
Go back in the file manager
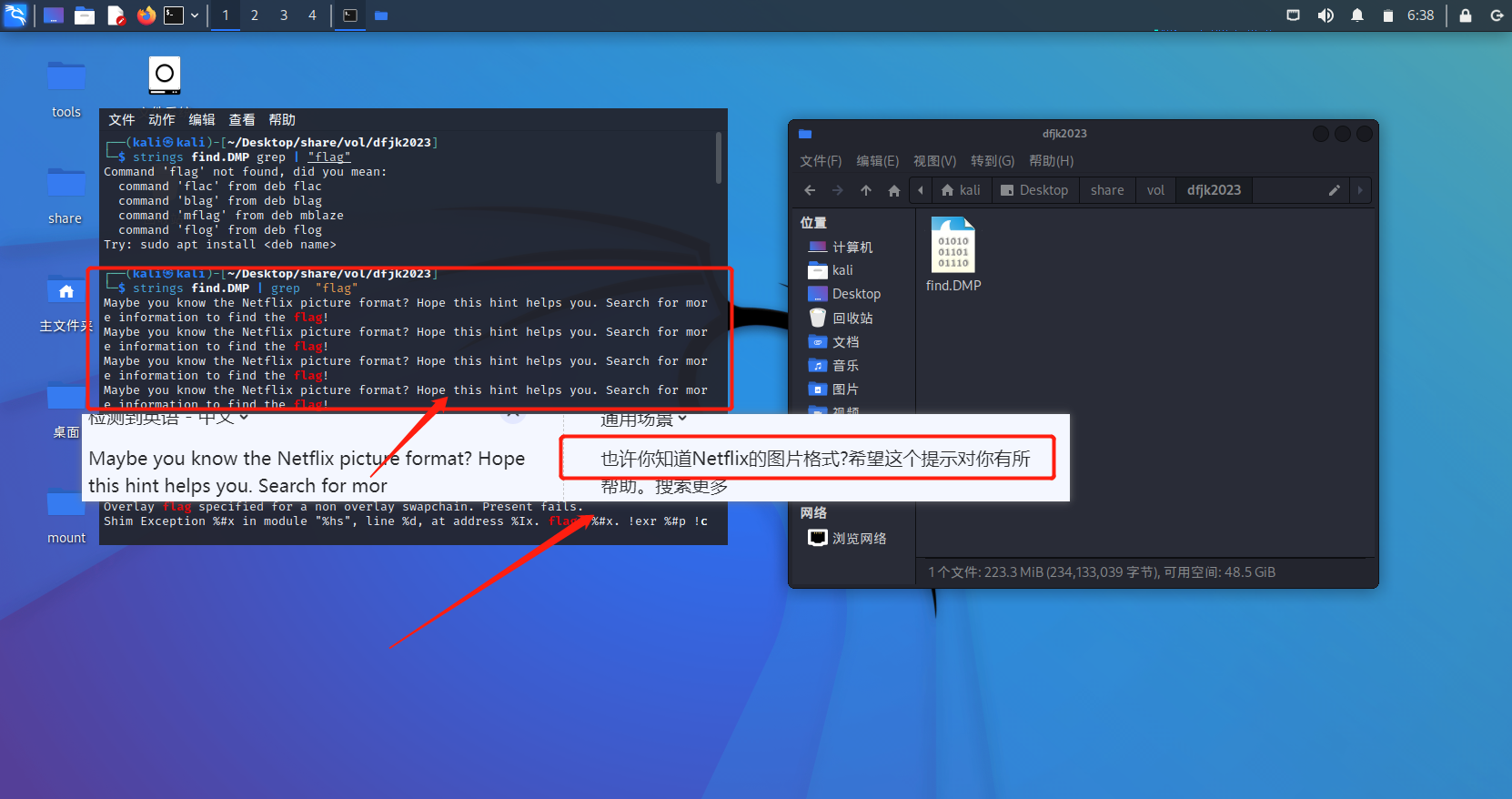tap(810, 190)
